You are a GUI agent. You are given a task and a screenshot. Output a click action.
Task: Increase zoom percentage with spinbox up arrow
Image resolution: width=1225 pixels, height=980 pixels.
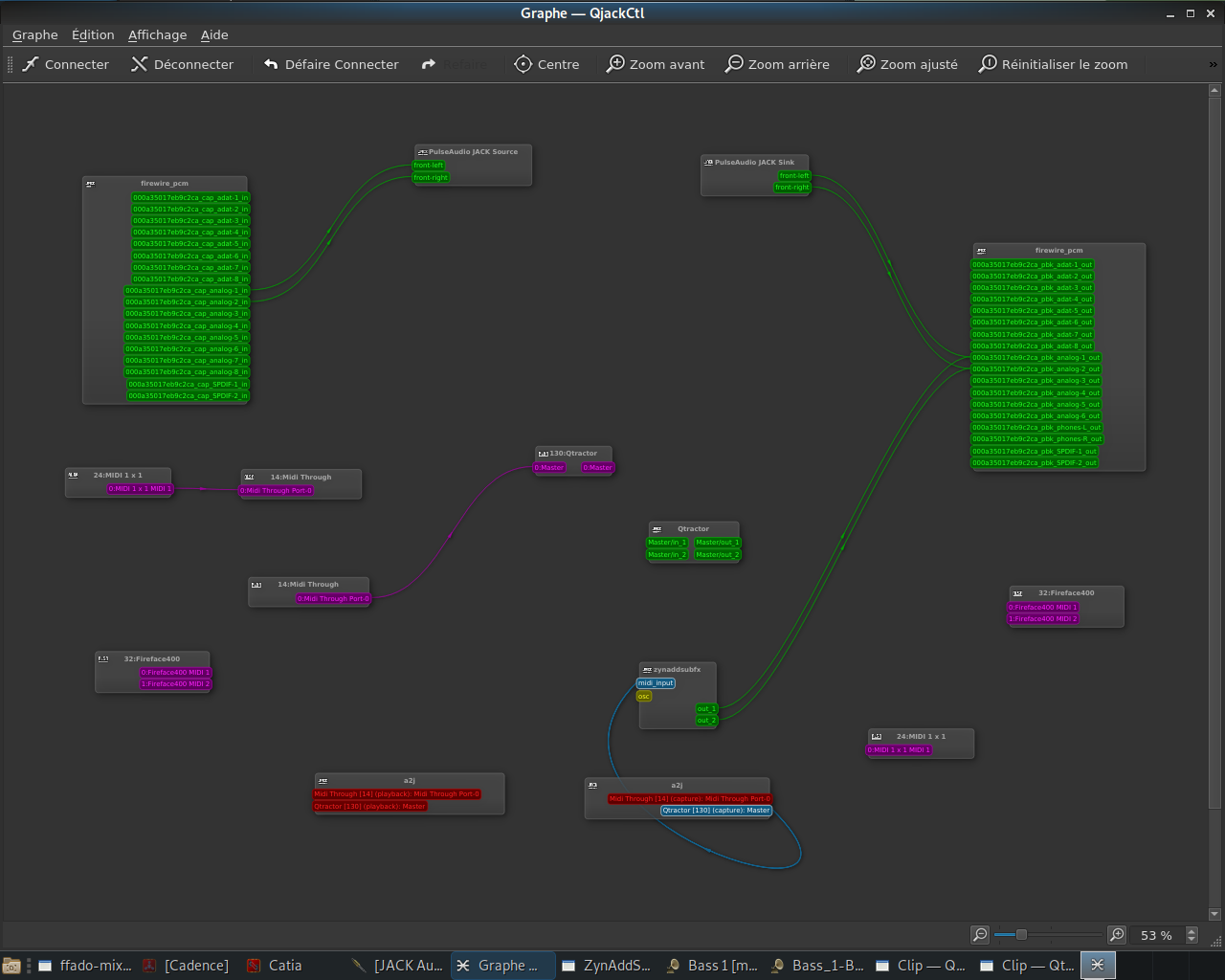point(1192,930)
